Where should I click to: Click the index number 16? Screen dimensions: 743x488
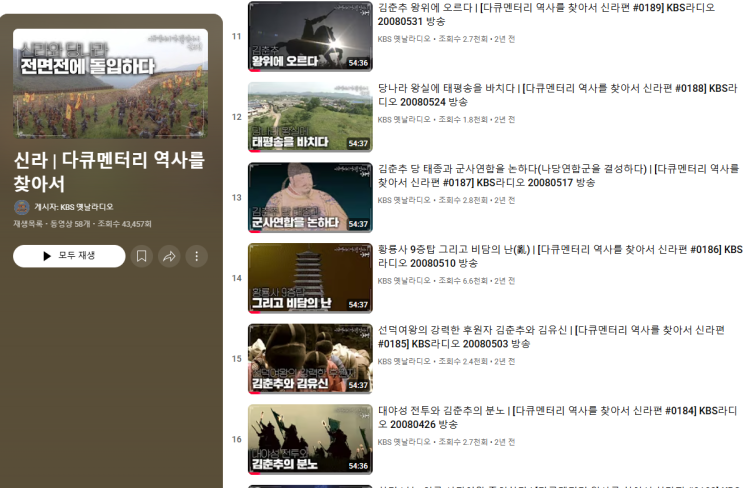pos(236,439)
